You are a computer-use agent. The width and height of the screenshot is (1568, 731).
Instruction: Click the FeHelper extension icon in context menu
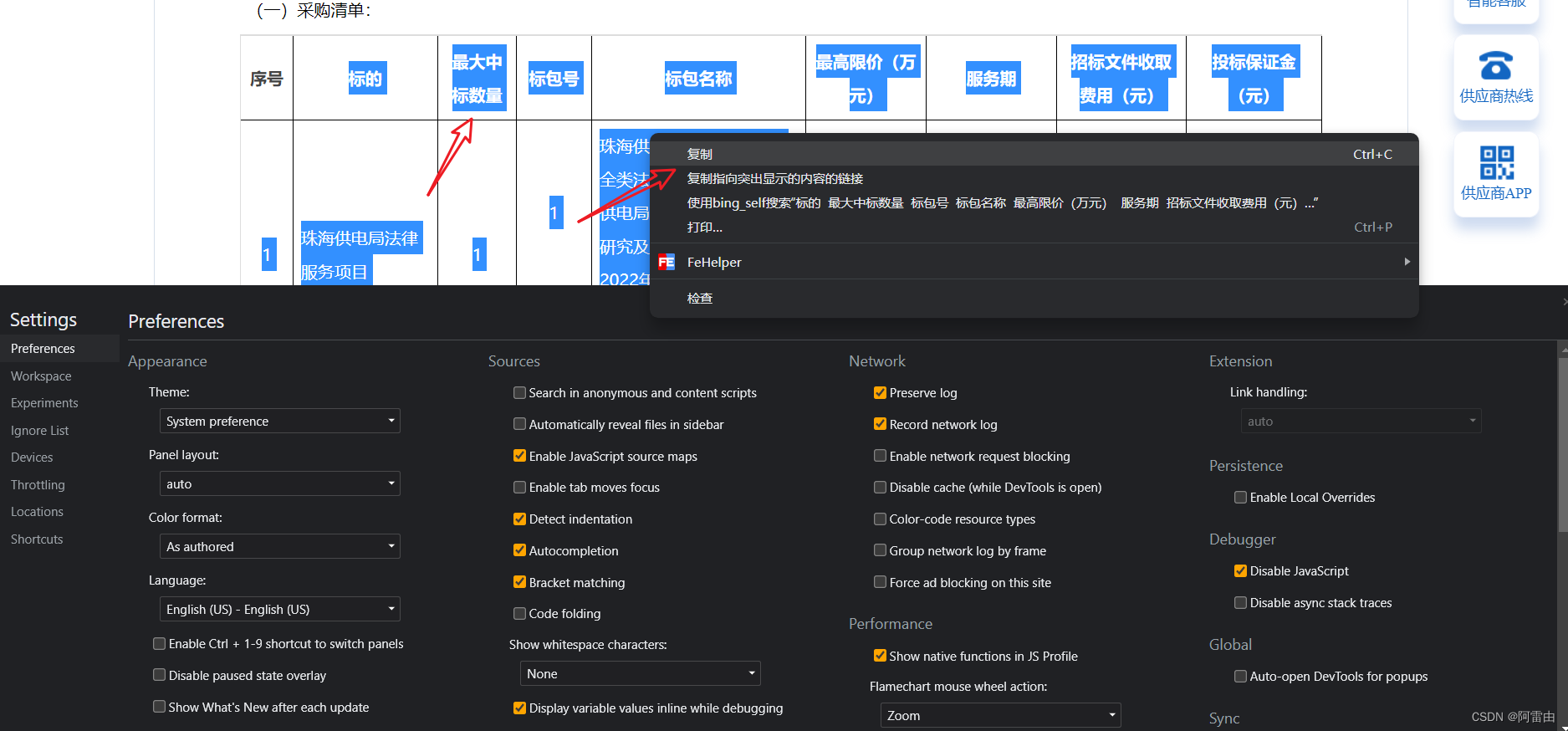[x=667, y=262]
